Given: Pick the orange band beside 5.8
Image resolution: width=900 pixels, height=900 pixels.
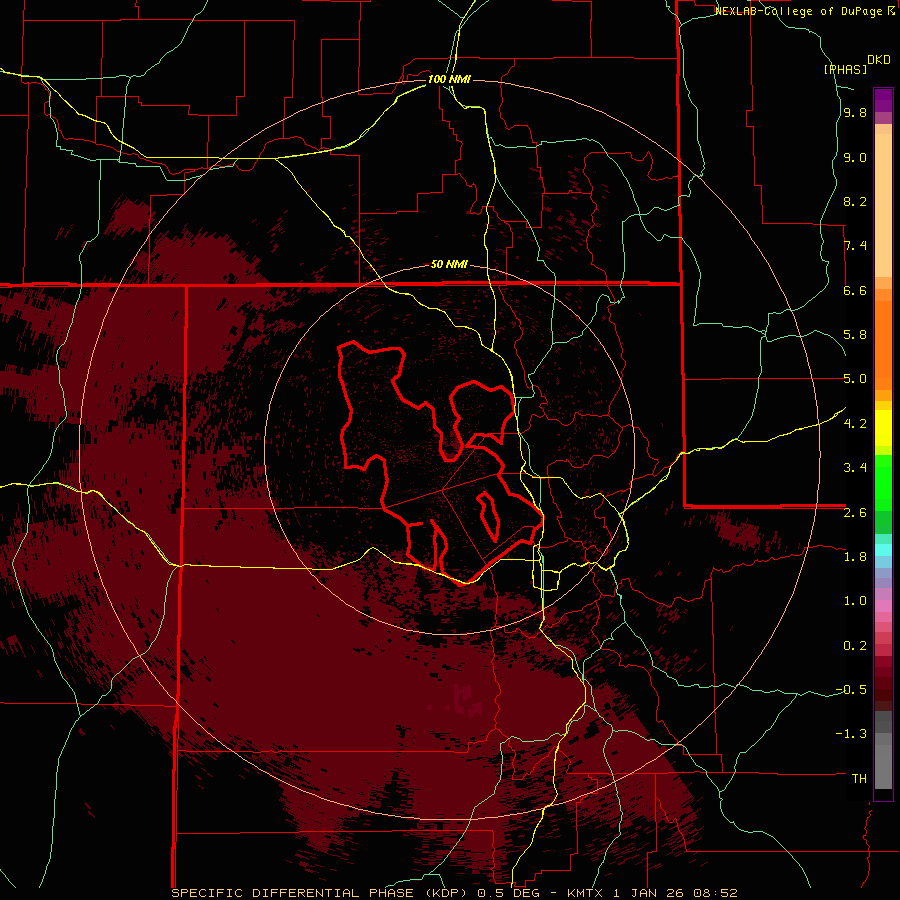Looking at the screenshot, I should [883, 344].
